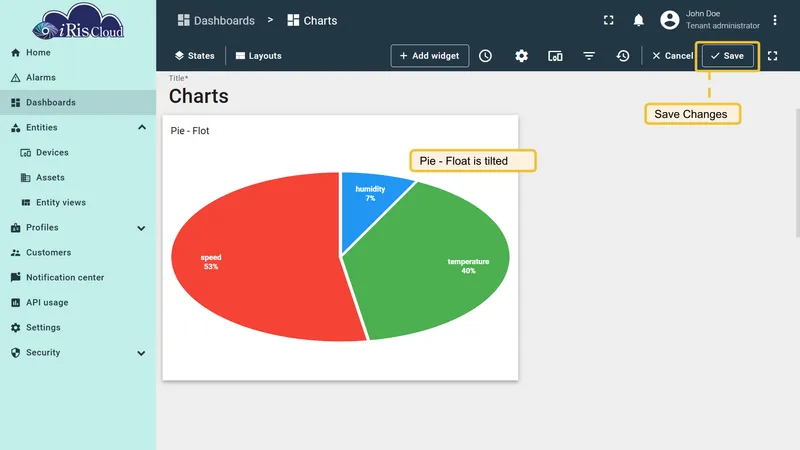Click the API usage chart icon
This screenshot has height=450, width=800.
point(15,303)
